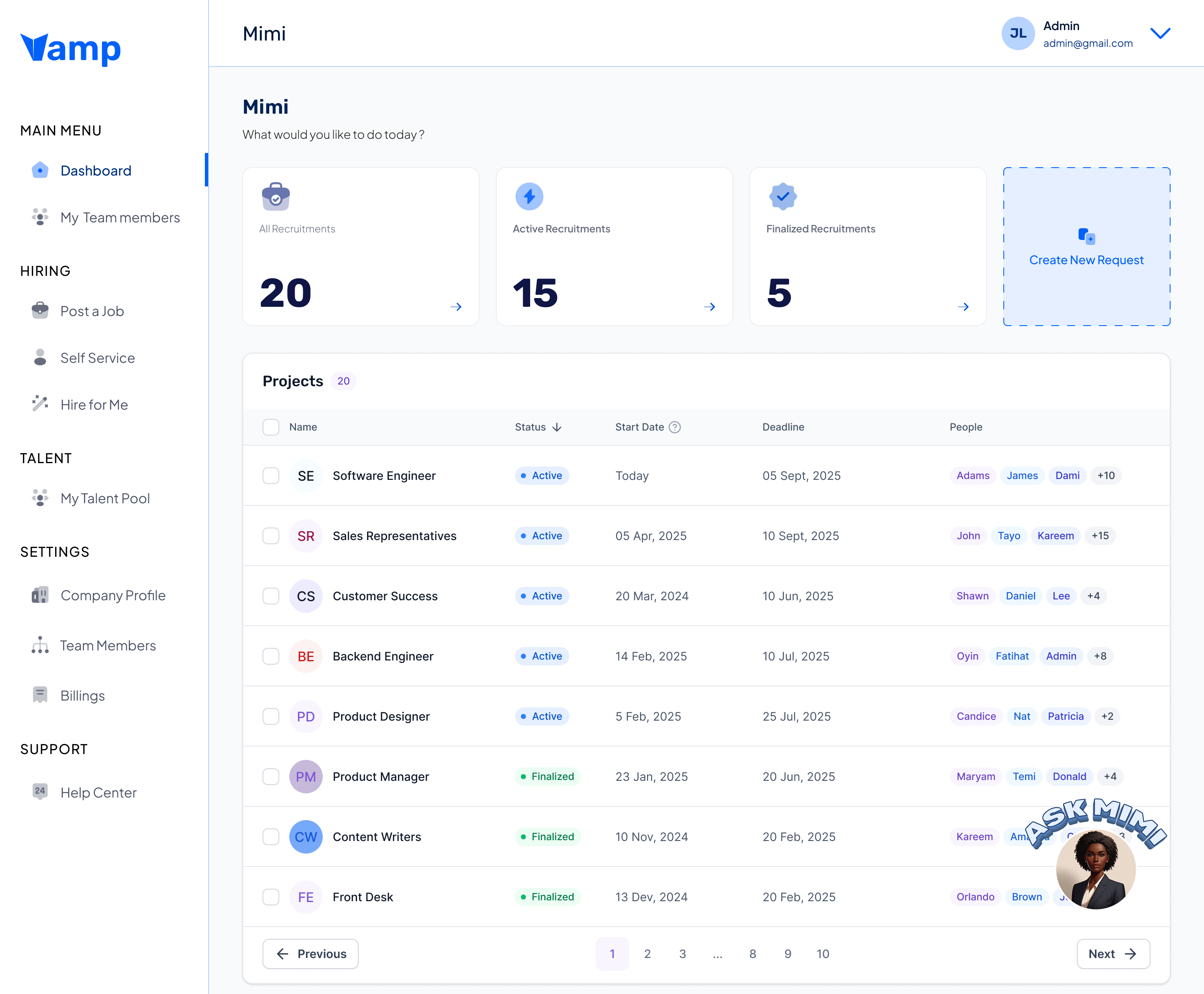The width and height of the screenshot is (1204, 994).
Task: Open the Admin account dropdown chevron
Action: [1161, 33]
